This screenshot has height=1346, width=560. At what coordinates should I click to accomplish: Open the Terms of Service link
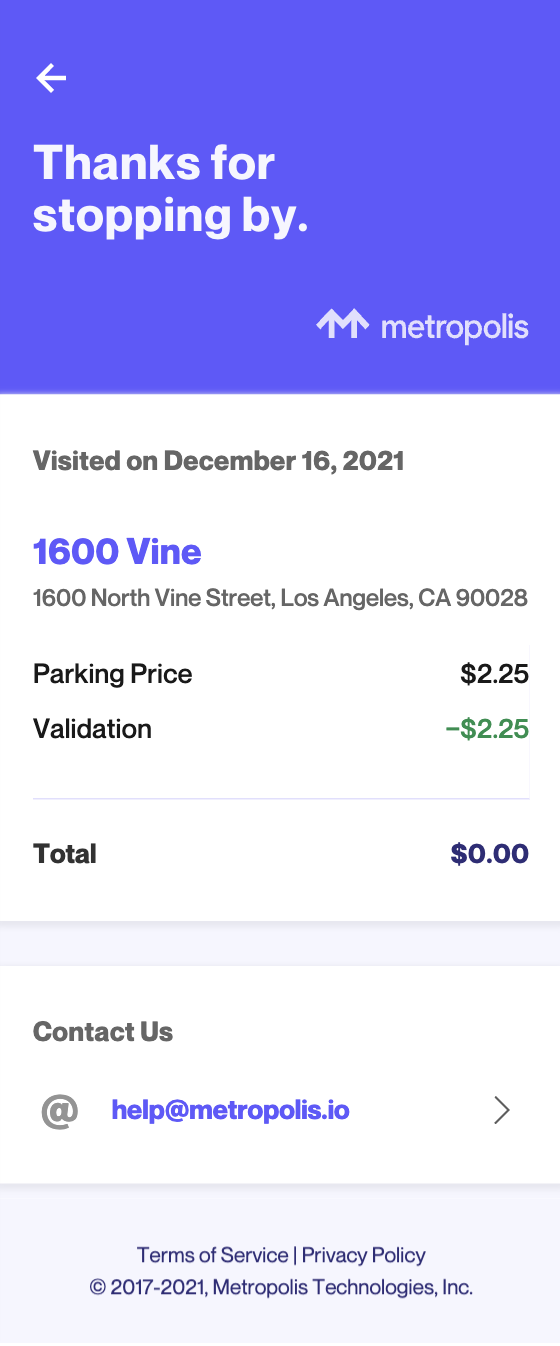pos(212,1255)
